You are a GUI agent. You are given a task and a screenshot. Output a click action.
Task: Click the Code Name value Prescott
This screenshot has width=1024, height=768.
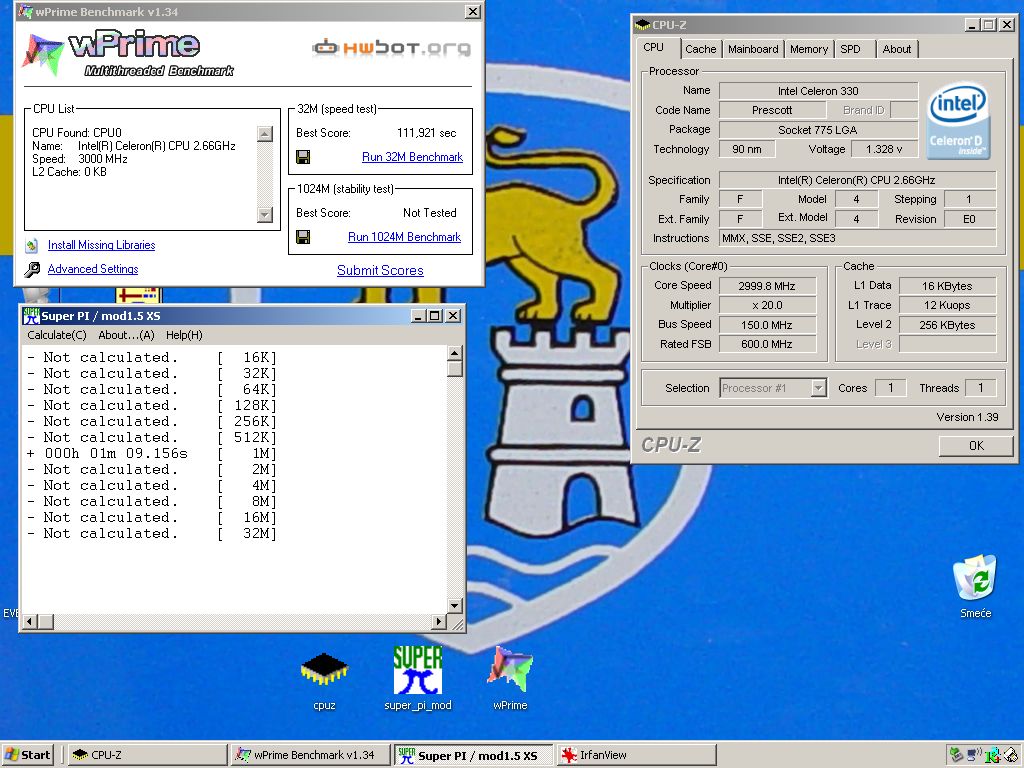coord(772,110)
